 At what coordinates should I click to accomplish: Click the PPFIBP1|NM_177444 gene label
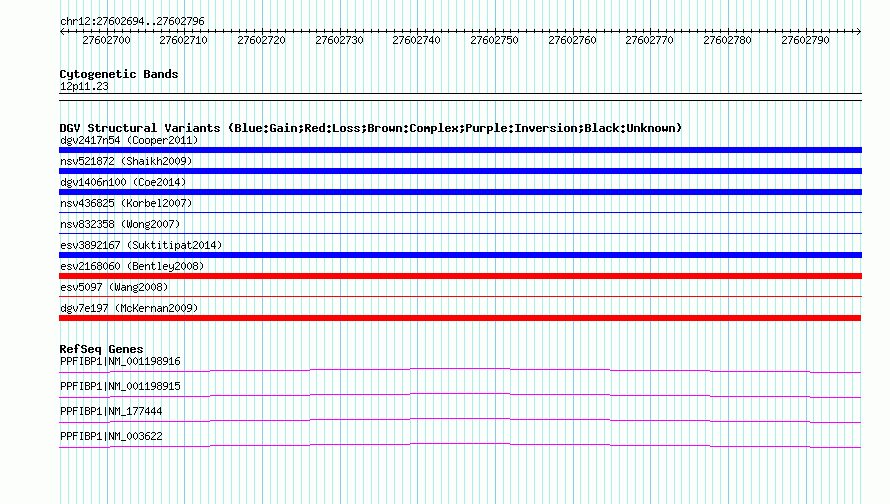click(x=111, y=411)
